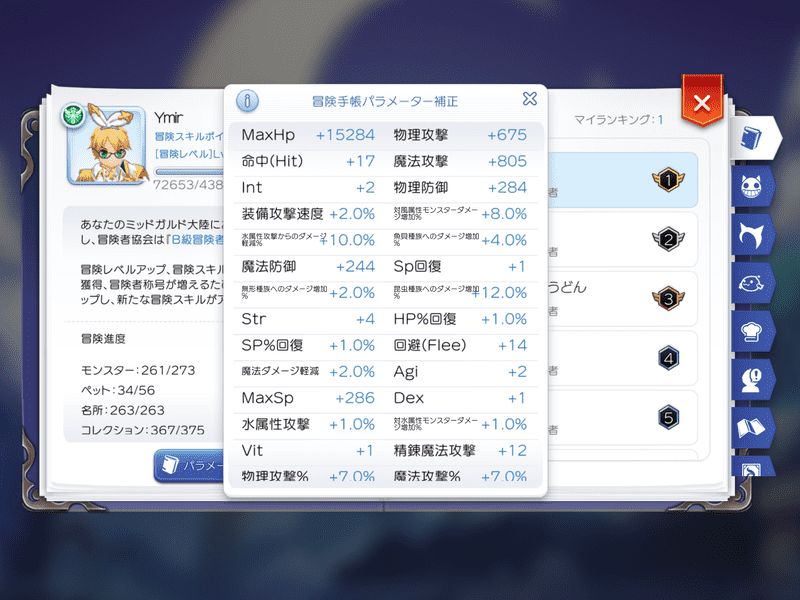Click the info icon in parameter popup
This screenshot has height=600, width=800.
[x=247, y=101]
